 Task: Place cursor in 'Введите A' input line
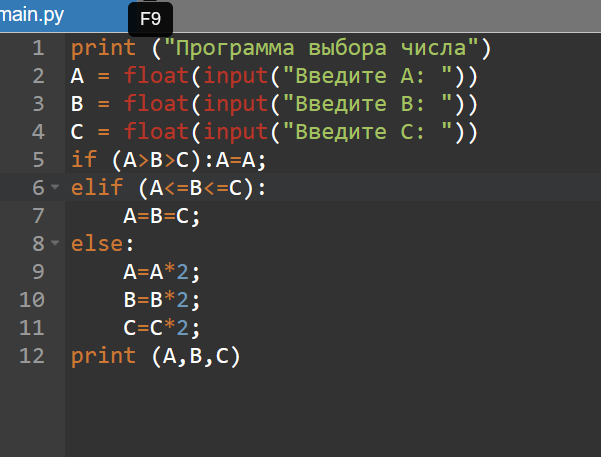274,76
